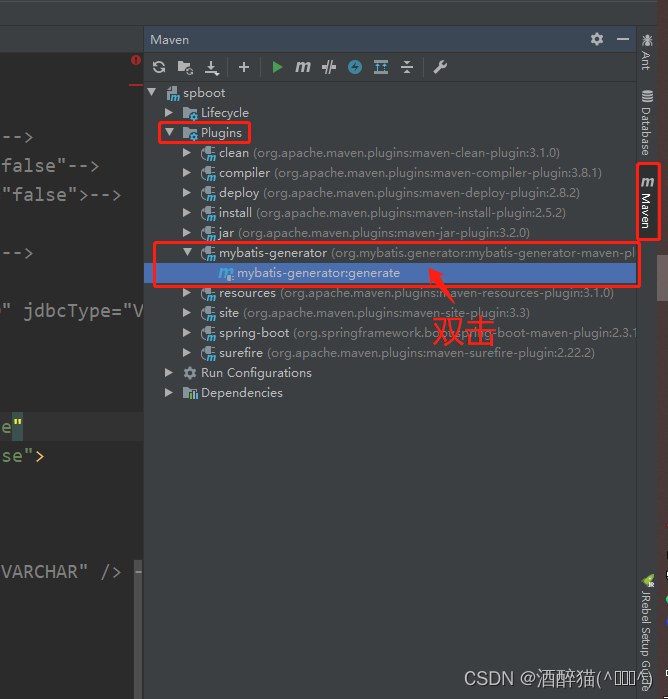Collapse the Plugins node
The image size is (668, 699).
click(169, 132)
